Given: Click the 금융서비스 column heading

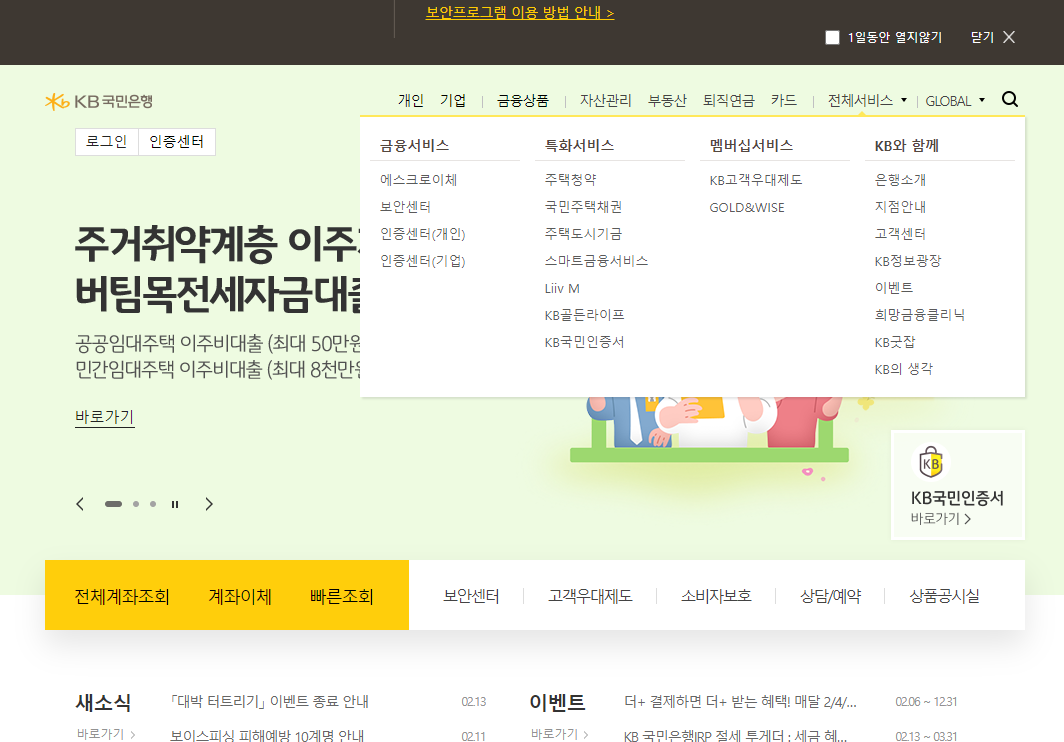Looking at the screenshot, I should click(x=414, y=145).
